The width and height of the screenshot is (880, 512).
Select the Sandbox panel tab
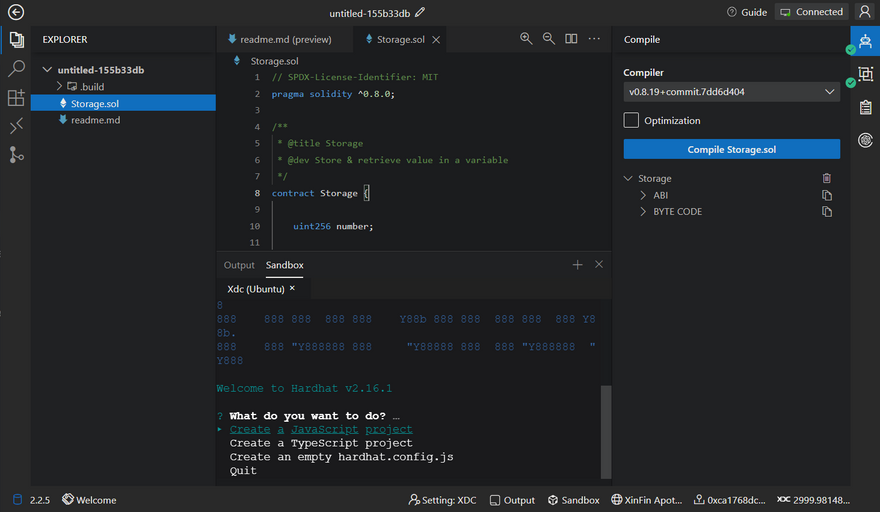tap(285, 265)
